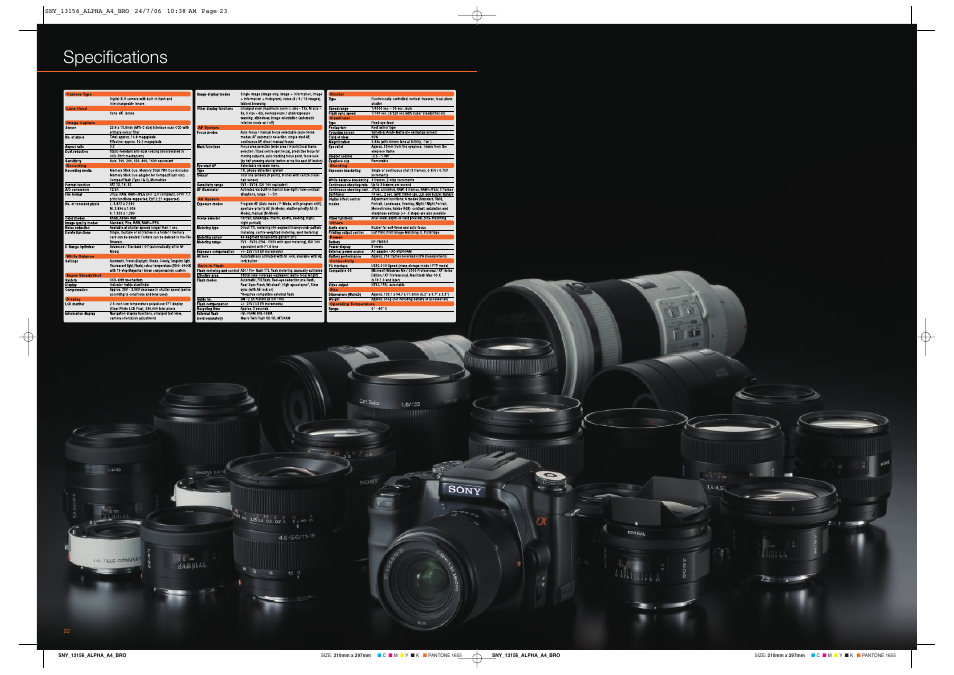
Task: Click the "Viewfinder" section header
Action: click(391, 118)
